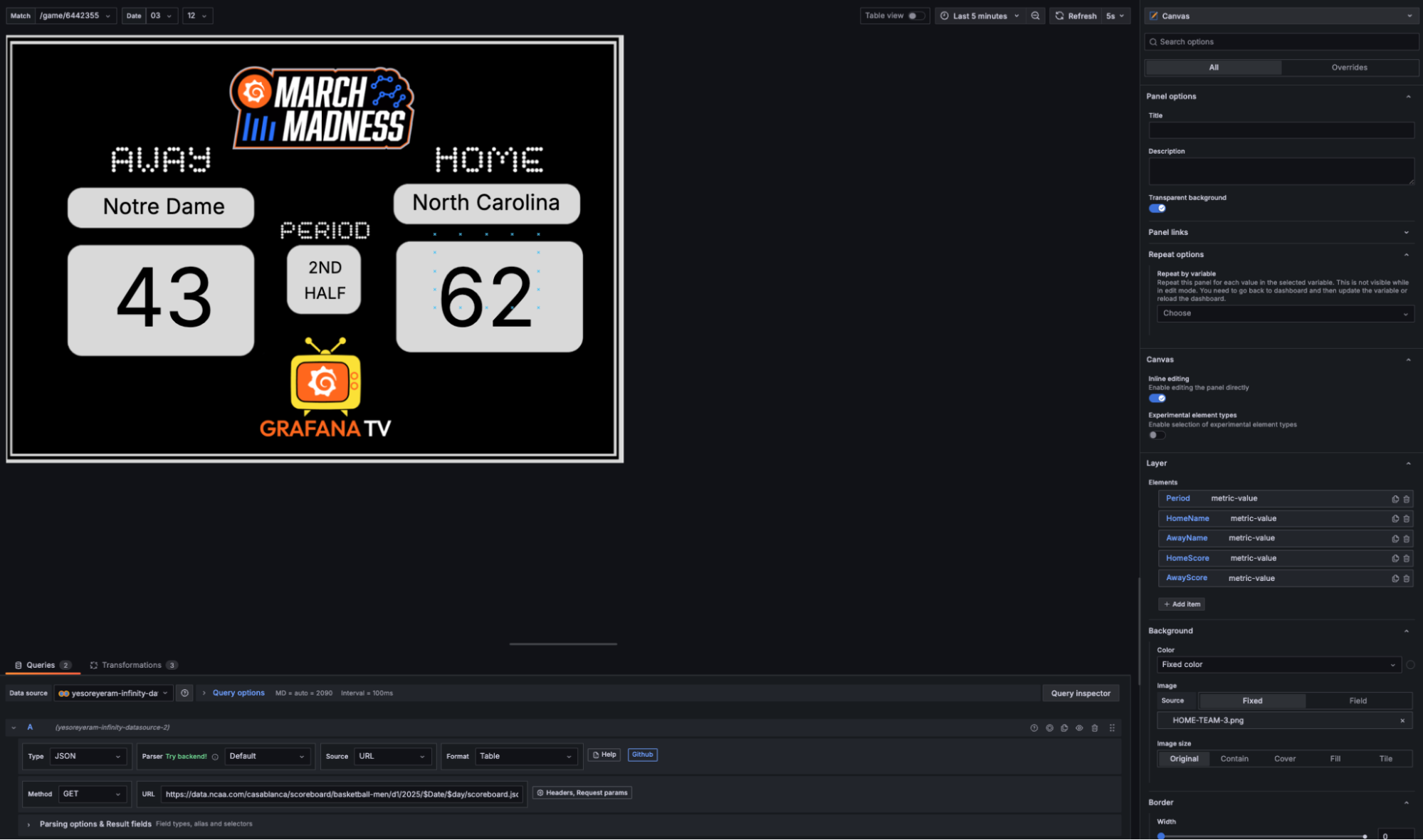
Task: Refresh the dashboard
Action: click(1075, 15)
